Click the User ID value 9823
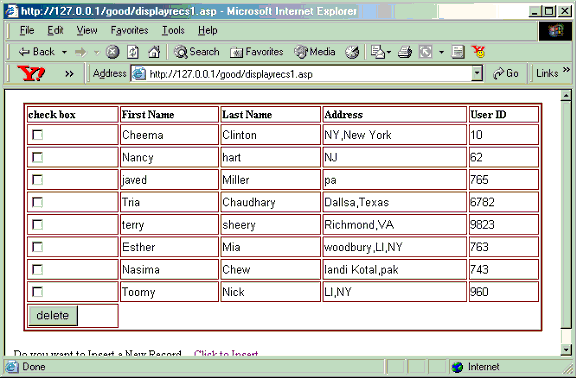This screenshot has width=579, height=380. point(482,225)
